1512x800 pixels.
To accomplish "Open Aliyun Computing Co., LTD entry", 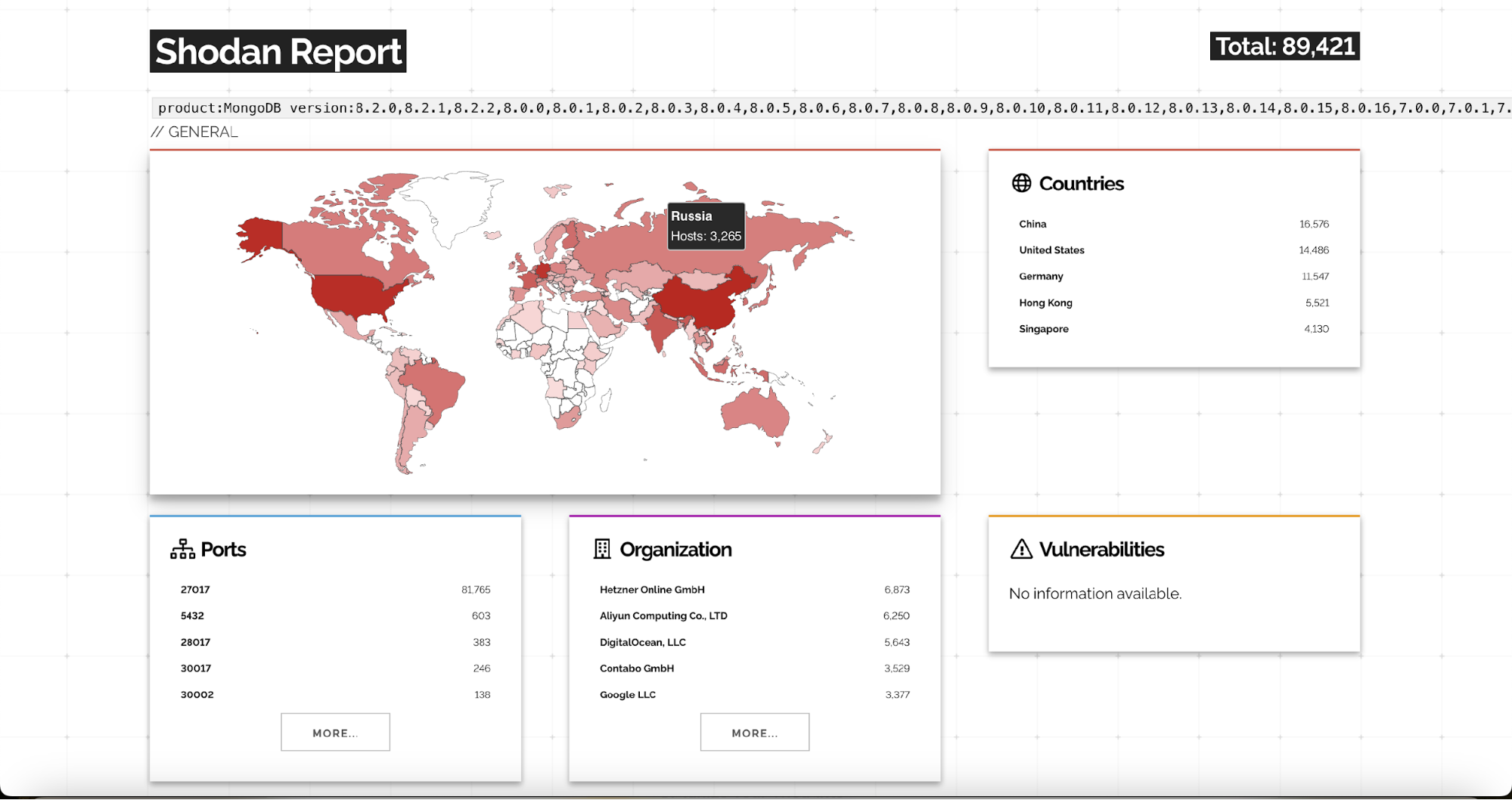I will [x=663, y=616].
